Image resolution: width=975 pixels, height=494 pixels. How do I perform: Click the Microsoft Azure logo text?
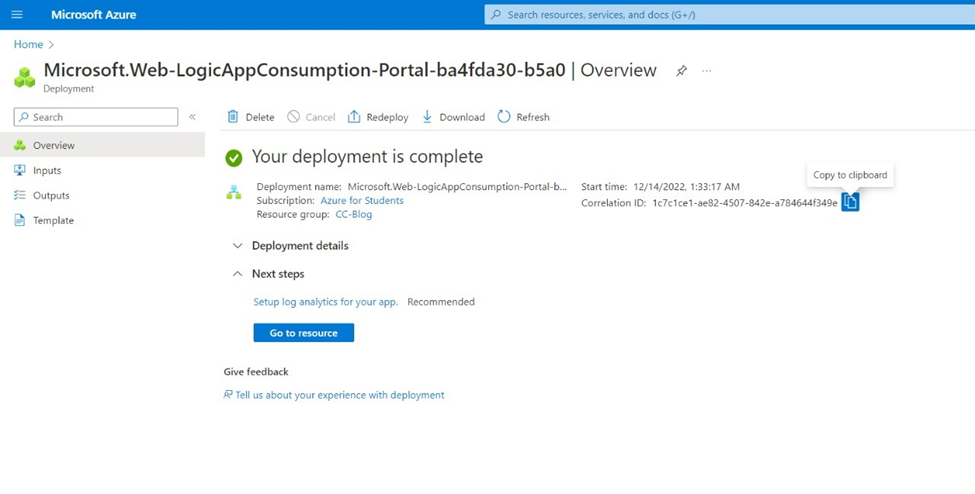pyautogui.click(x=93, y=14)
